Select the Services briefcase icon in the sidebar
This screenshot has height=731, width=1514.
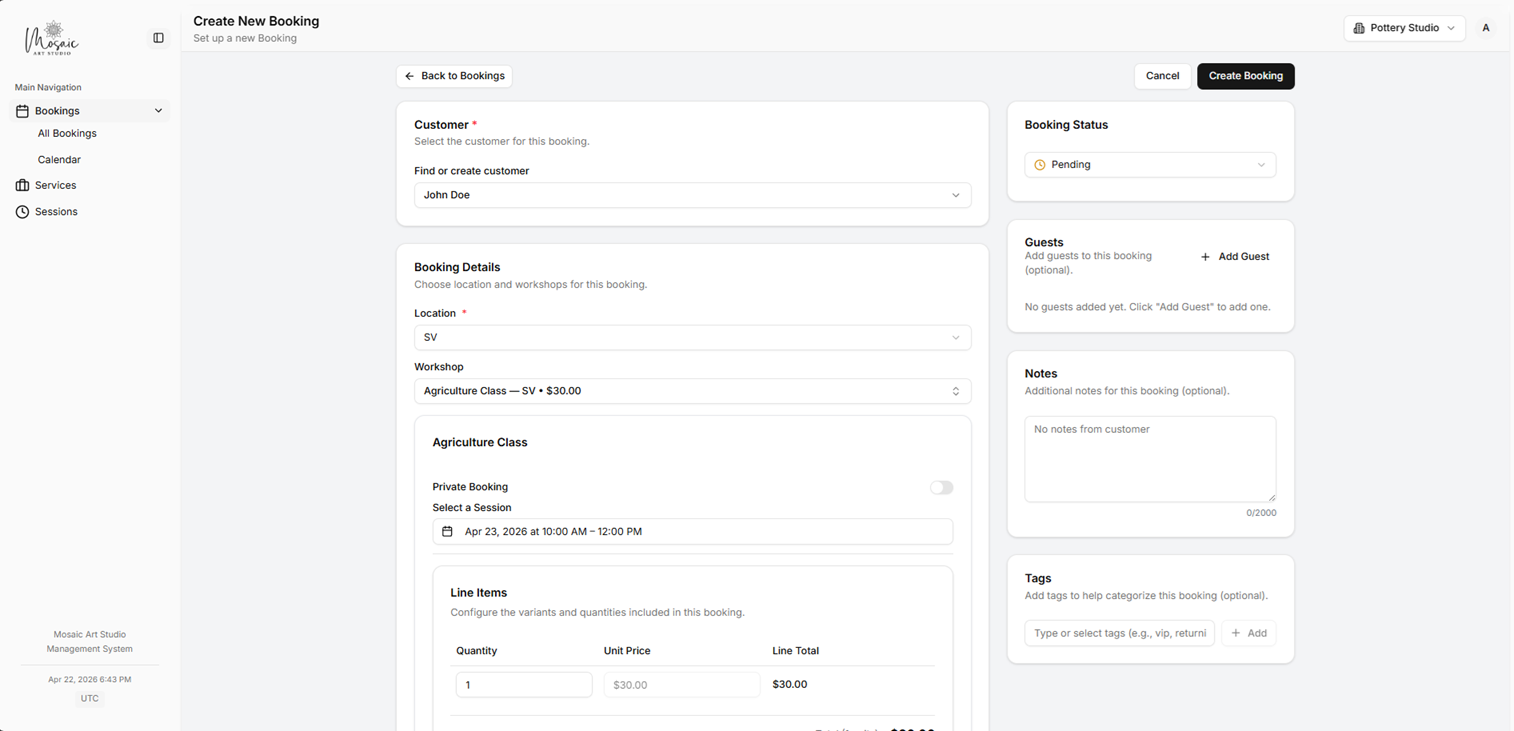[22, 185]
